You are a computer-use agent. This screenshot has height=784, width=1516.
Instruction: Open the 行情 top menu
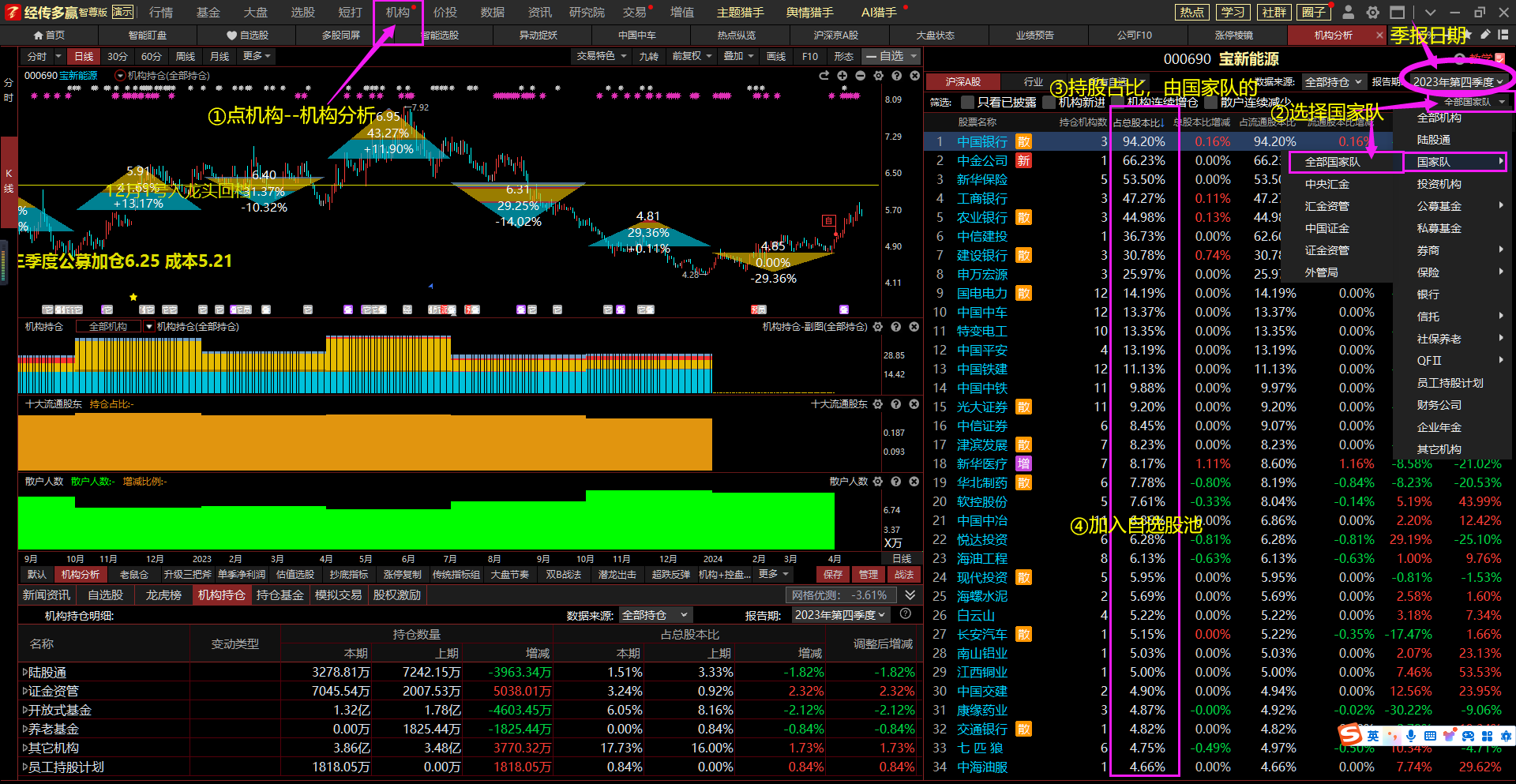pyautogui.click(x=161, y=12)
